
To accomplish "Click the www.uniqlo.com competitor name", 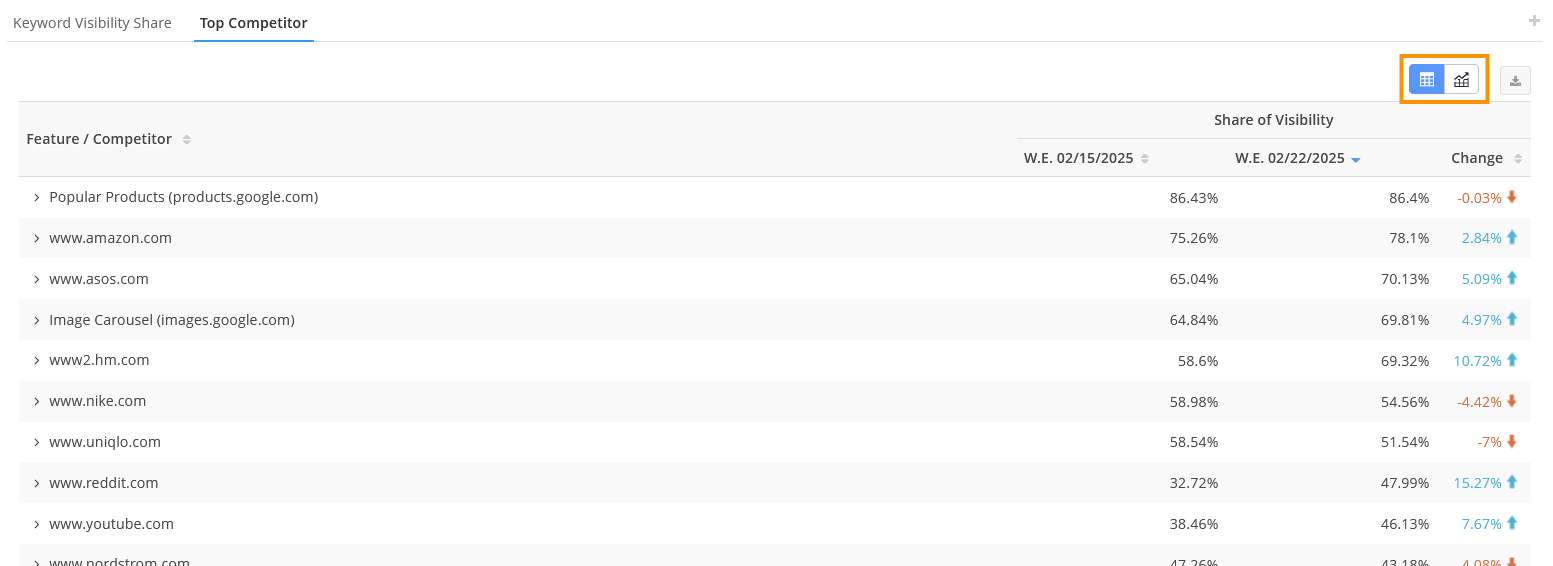I will click(104, 442).
